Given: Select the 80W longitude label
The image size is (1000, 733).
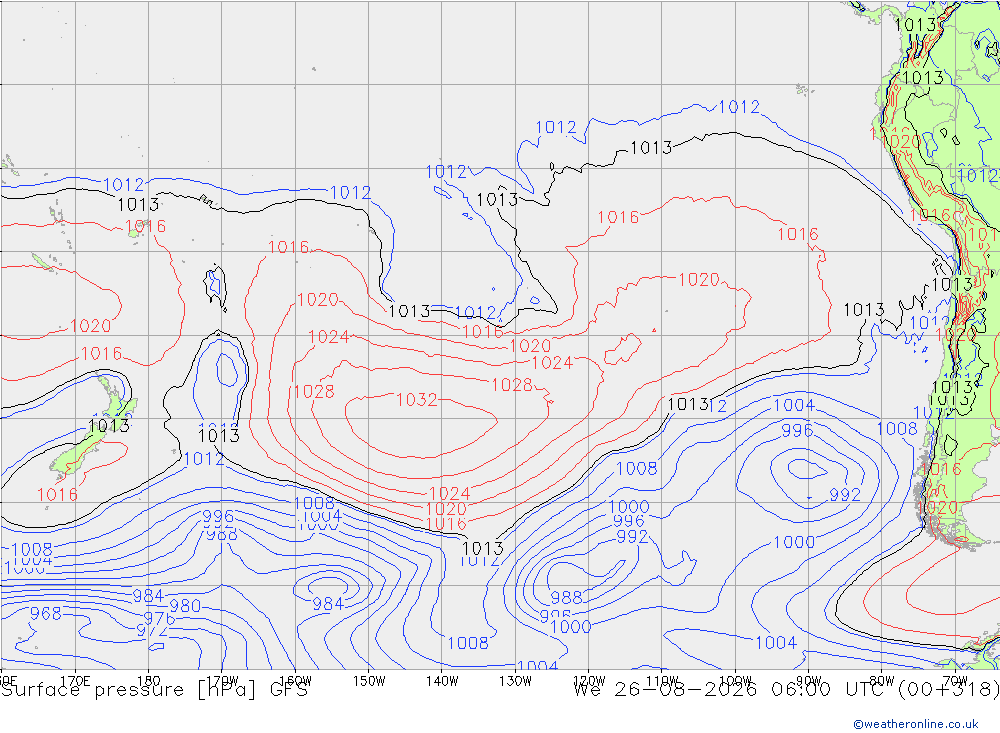Looking at the screenshot, I should (882, 680).
